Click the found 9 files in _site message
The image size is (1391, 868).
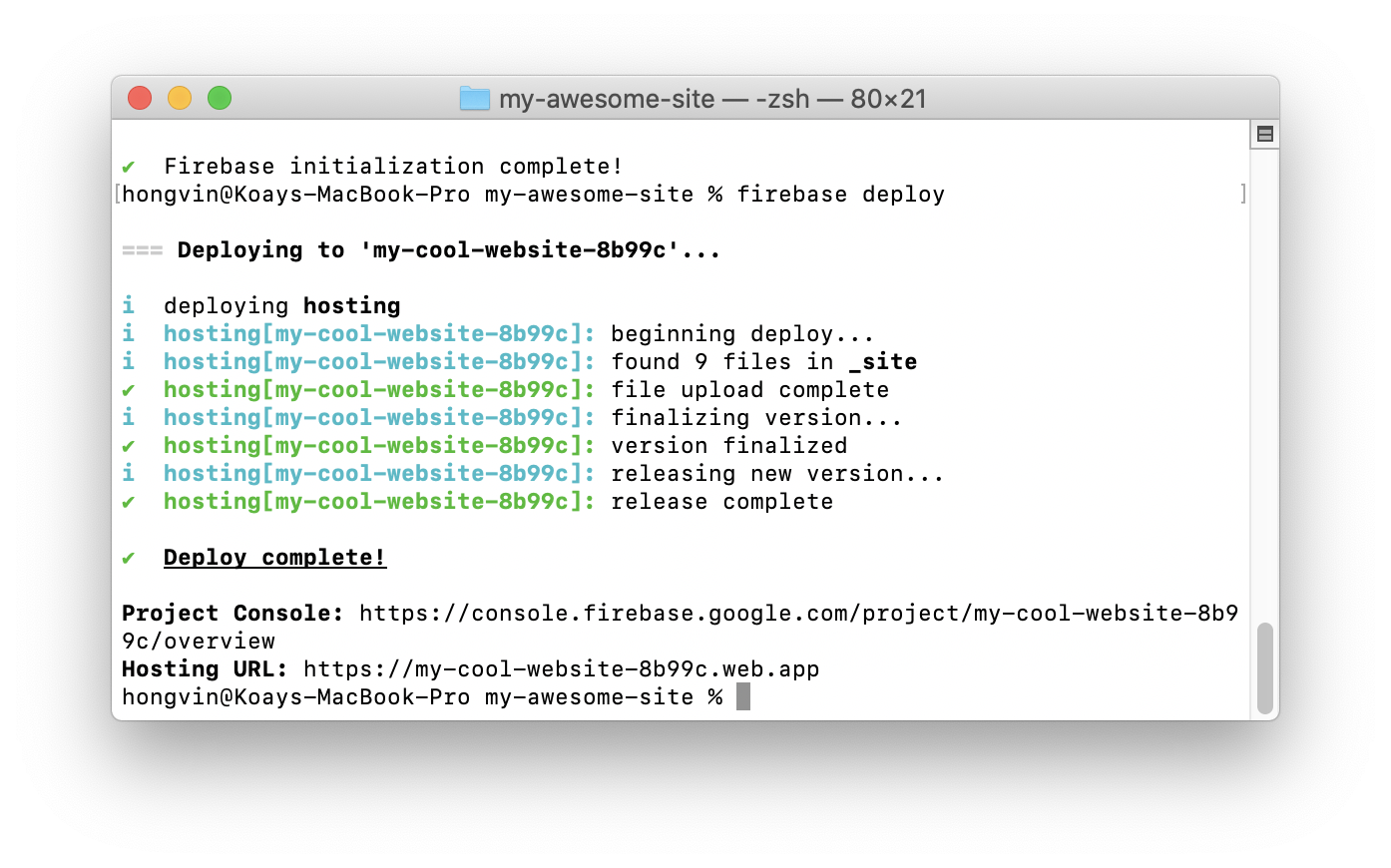tap(764, 362)
